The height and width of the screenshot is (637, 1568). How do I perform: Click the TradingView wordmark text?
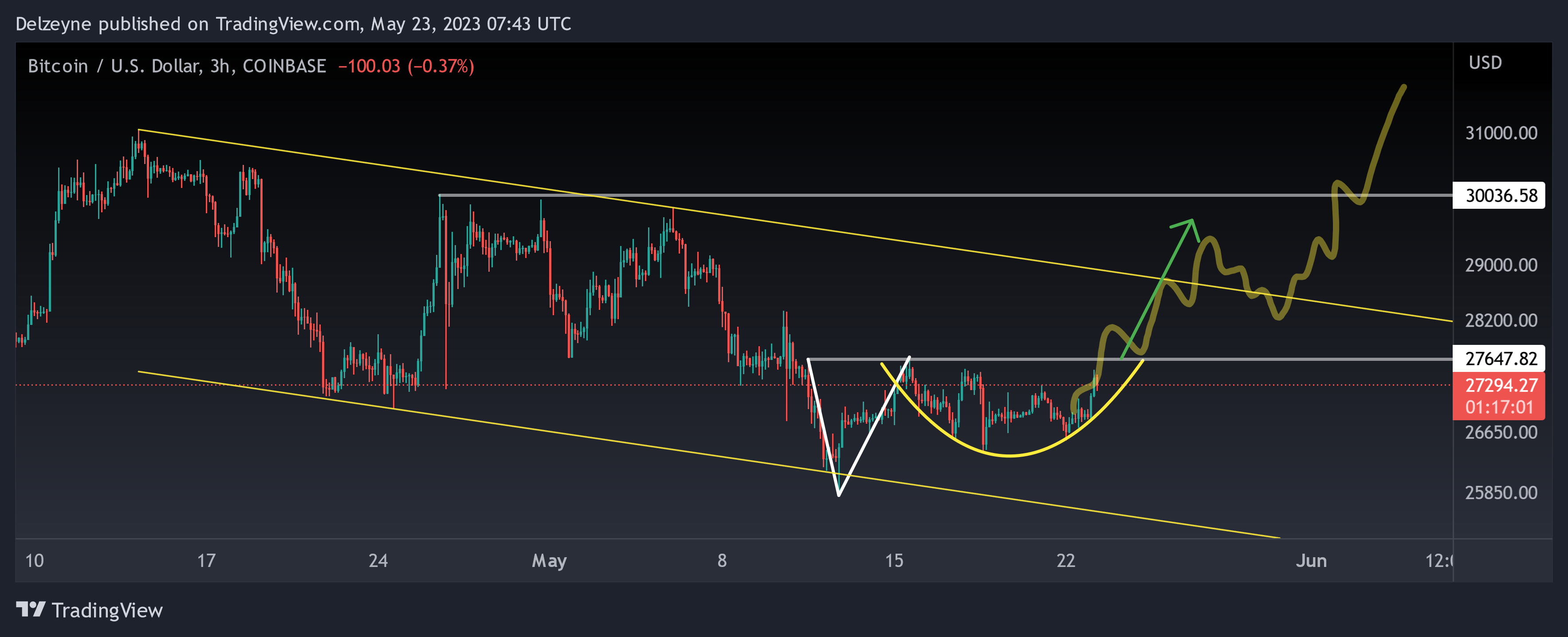107,610
